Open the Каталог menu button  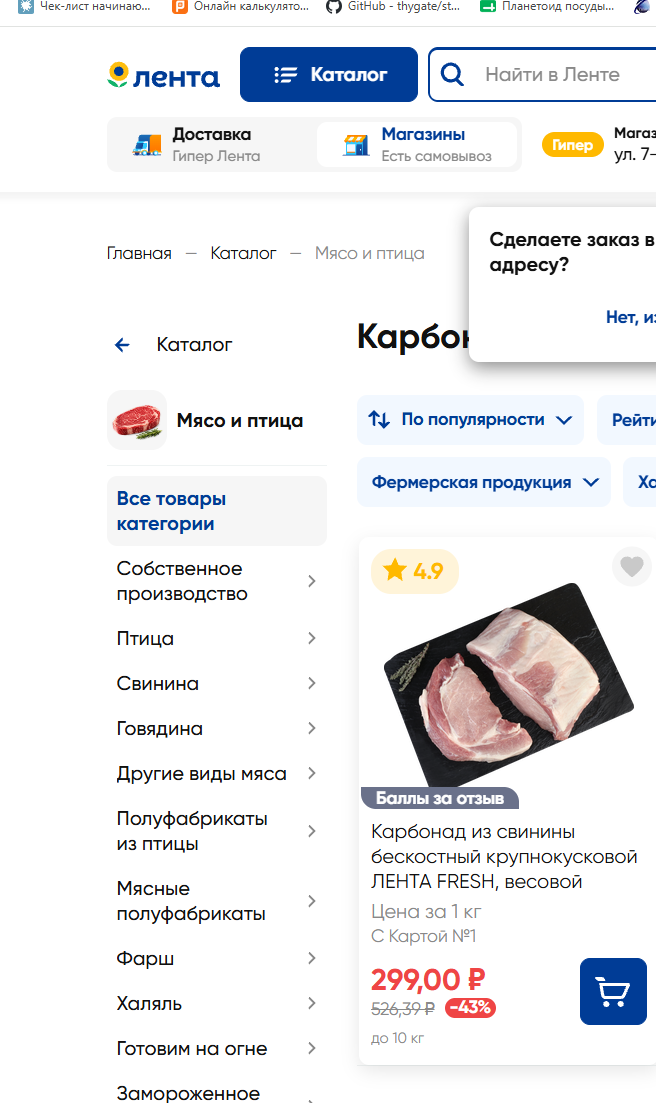[x=329, y=75]
